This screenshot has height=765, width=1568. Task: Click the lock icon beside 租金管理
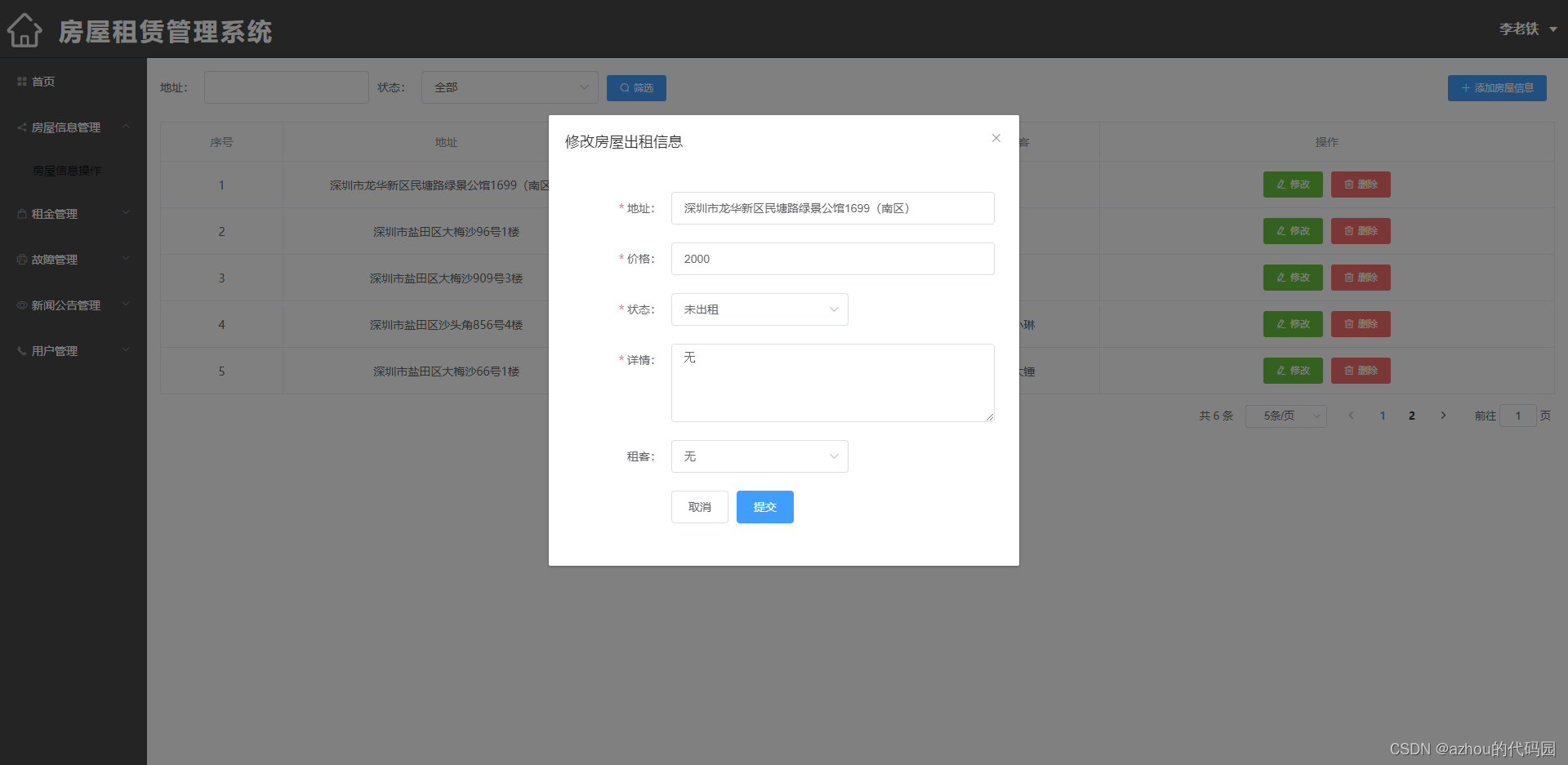[22, 214]
